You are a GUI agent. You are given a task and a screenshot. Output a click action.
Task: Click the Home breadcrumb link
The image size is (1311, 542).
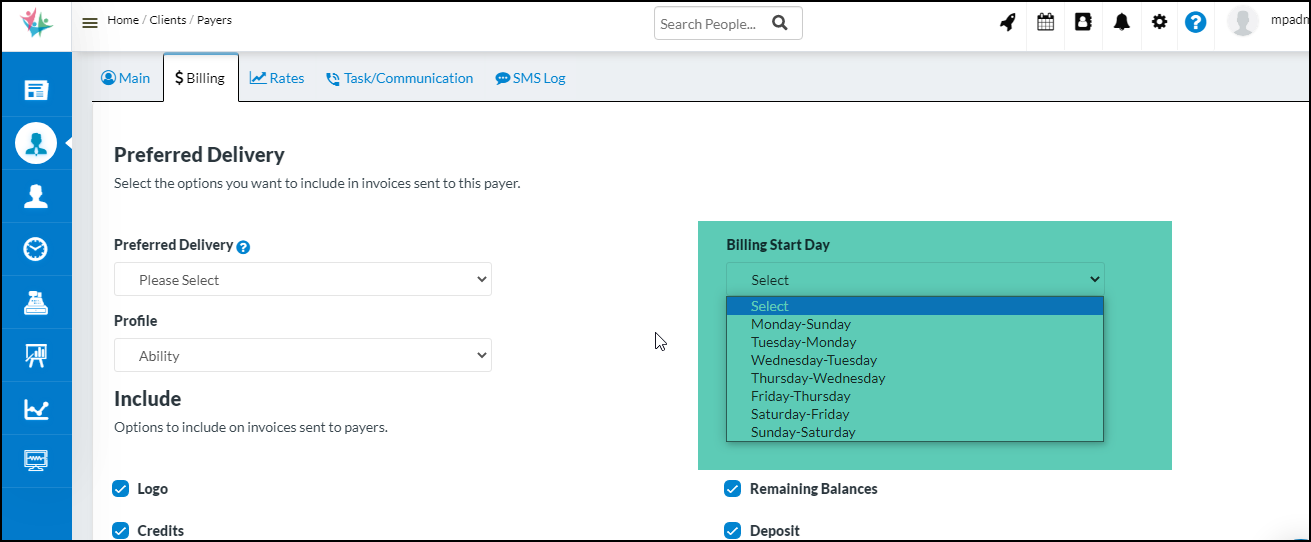123,20
